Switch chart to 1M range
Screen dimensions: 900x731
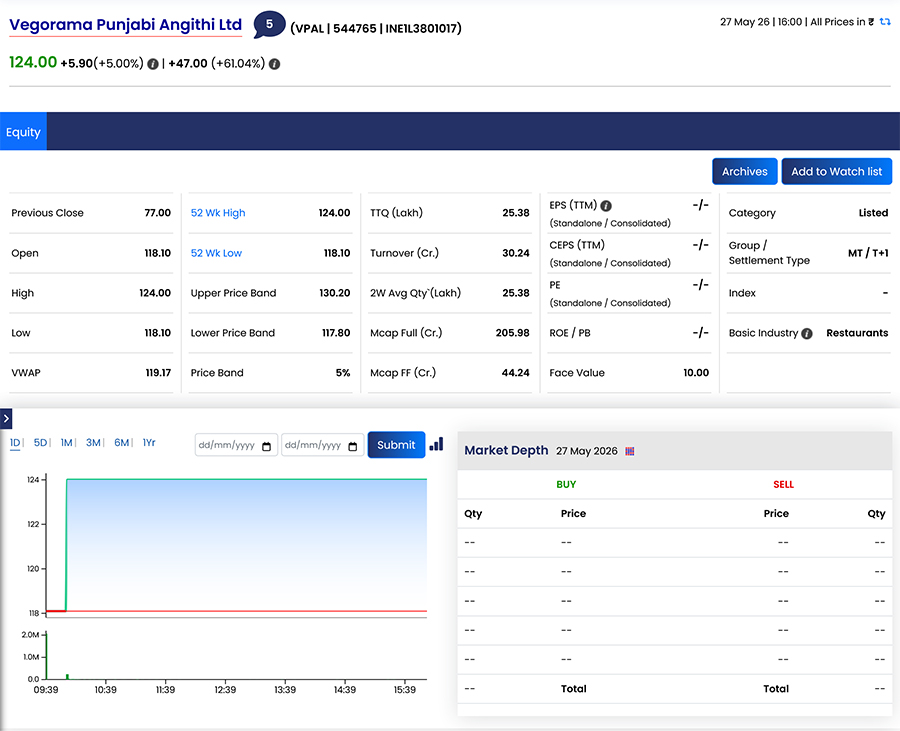click(67, 442)
